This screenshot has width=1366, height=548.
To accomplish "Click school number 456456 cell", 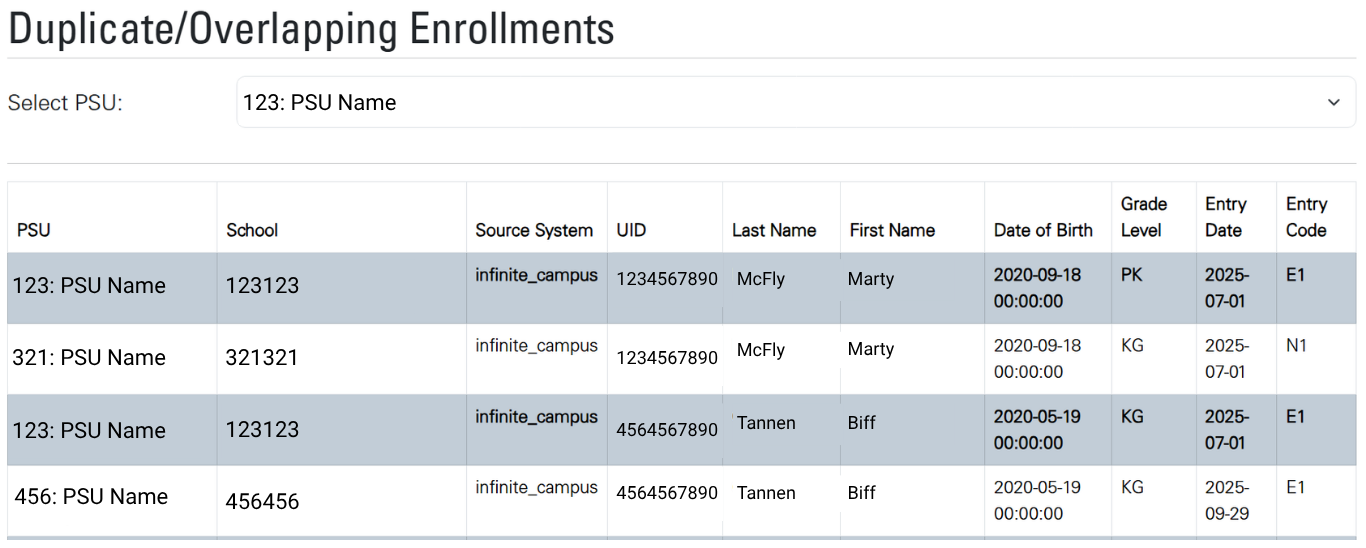I will pyautogui.click(x=262, y=501).
